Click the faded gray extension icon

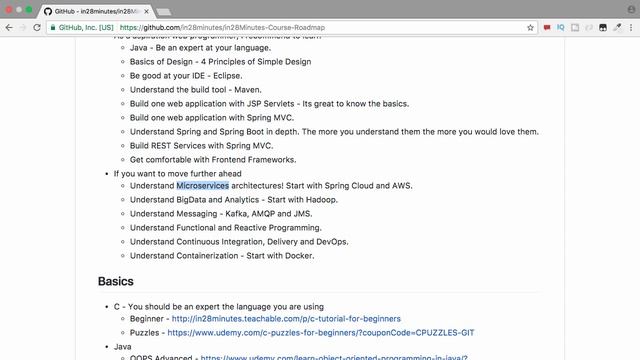[x=589, y=27]
